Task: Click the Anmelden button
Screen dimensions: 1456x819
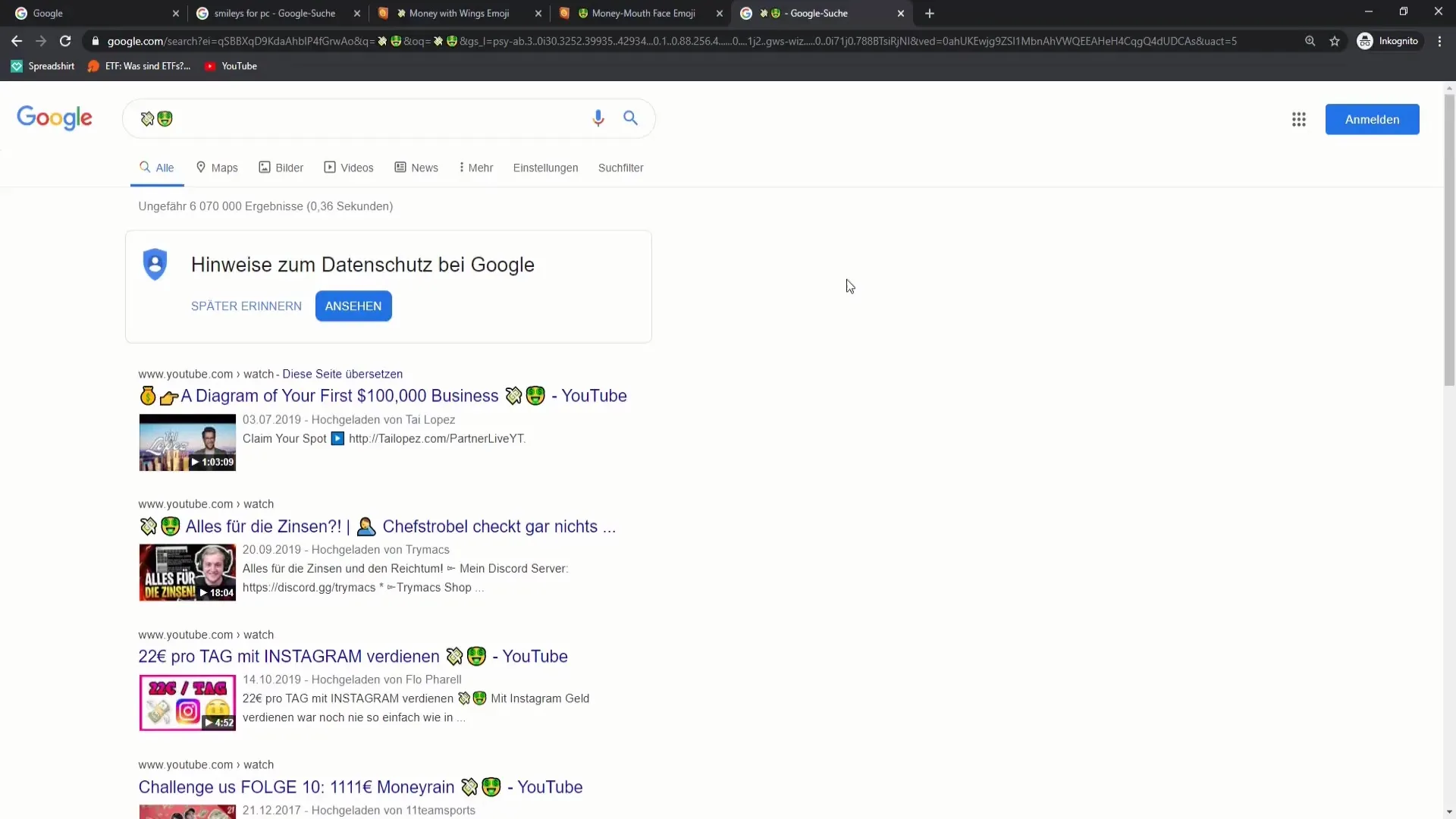Action: coord(1372,119)
